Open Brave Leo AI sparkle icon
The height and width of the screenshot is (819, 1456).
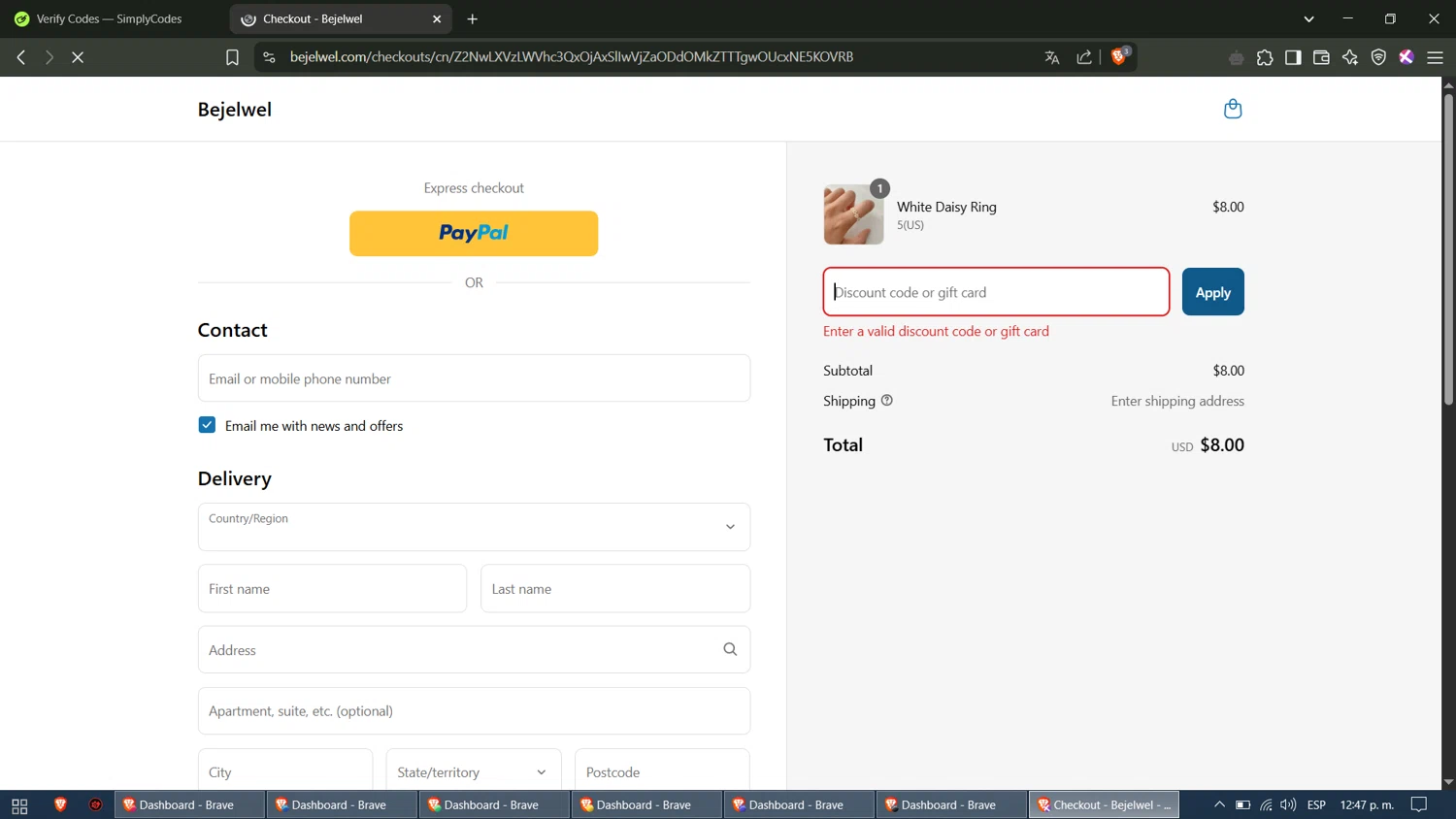point(1350,57)
